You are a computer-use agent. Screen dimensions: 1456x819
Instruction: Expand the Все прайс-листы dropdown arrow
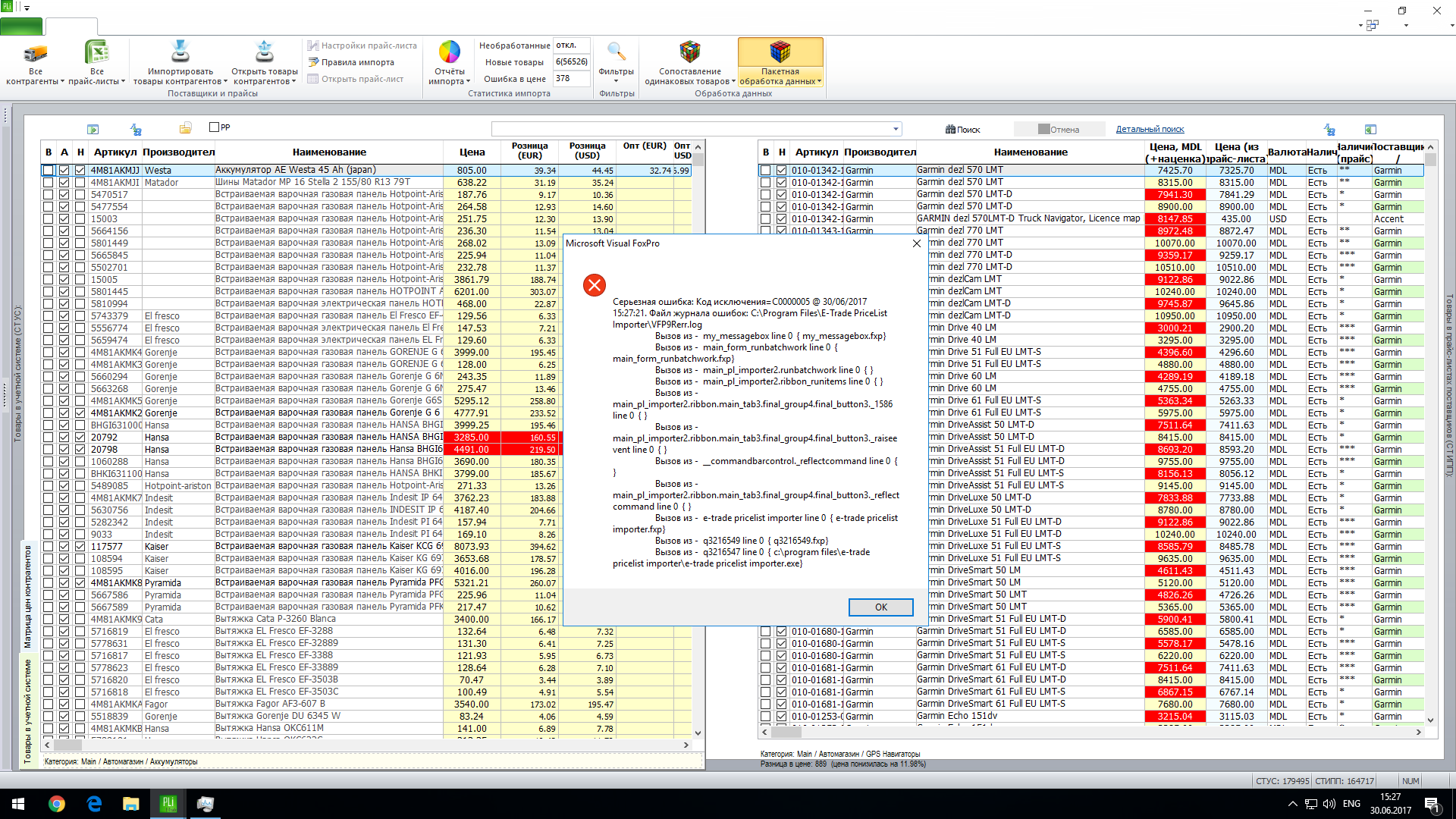[123, 82]
